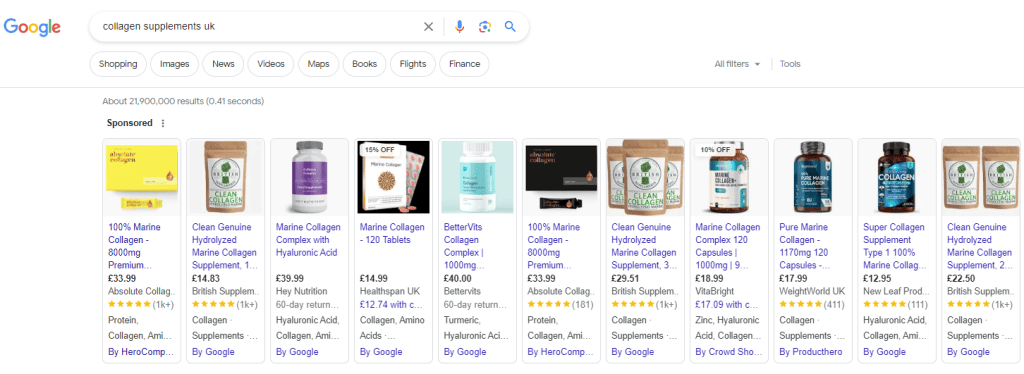1024x374 pixels.
Task: Switch to the Images tab
Action: click(x=174, y=64)
